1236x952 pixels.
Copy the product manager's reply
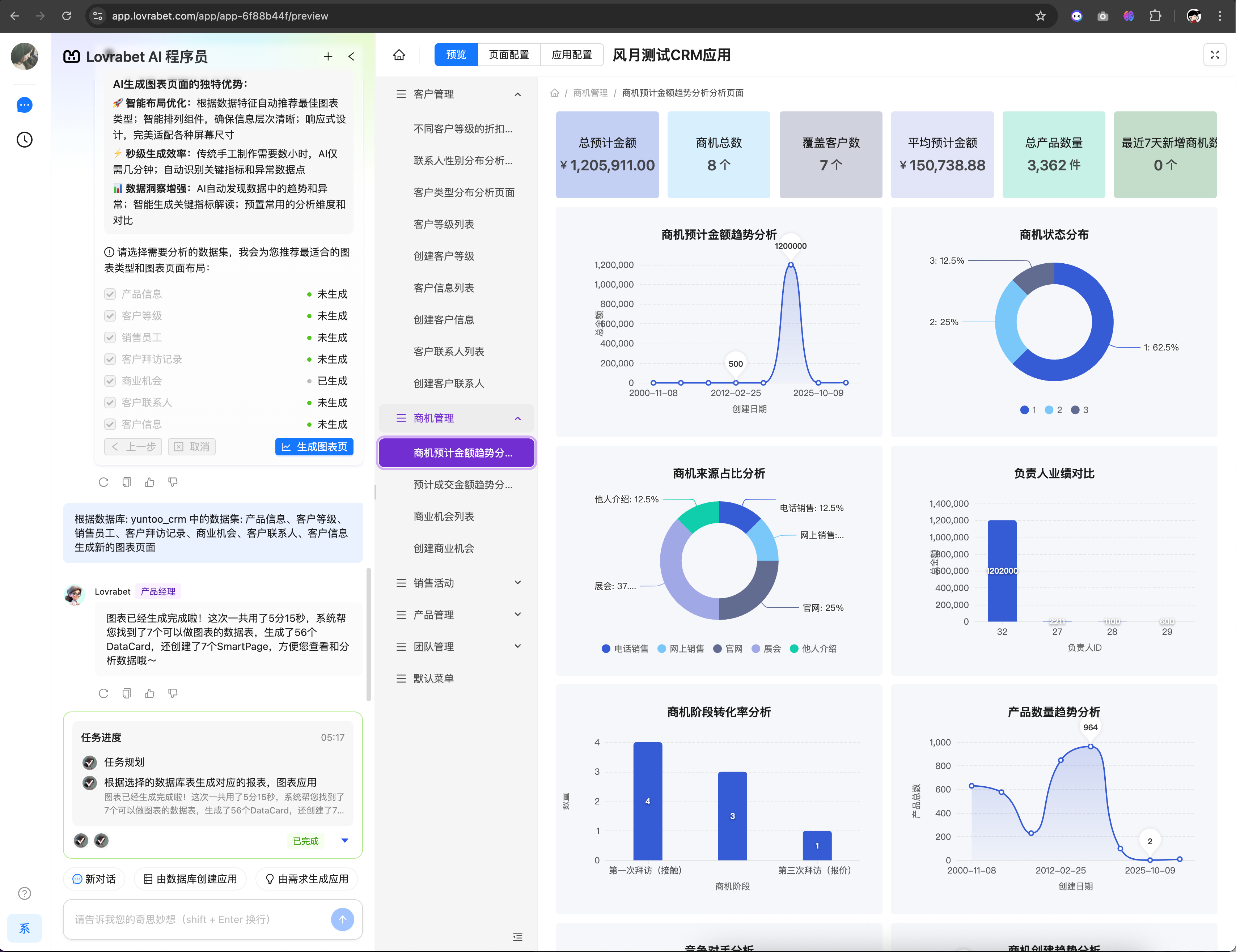click(127, 693)
